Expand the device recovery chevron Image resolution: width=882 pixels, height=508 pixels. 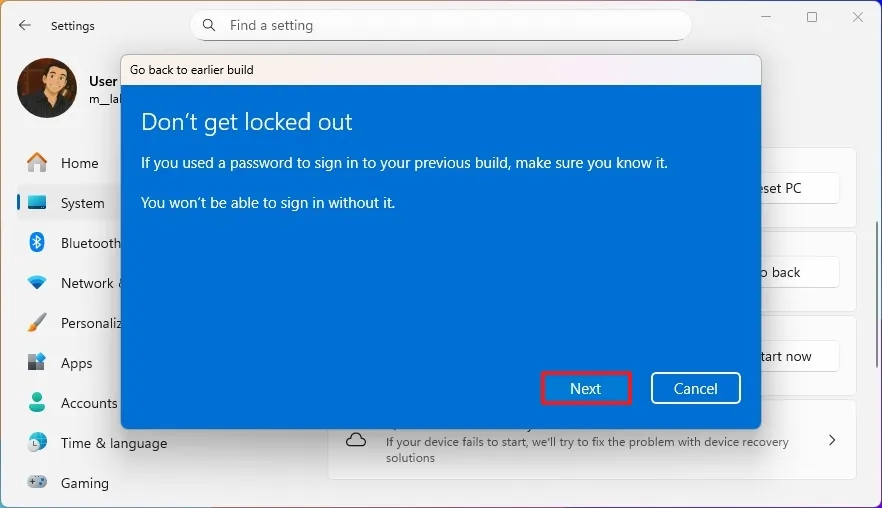pos(832,440)
